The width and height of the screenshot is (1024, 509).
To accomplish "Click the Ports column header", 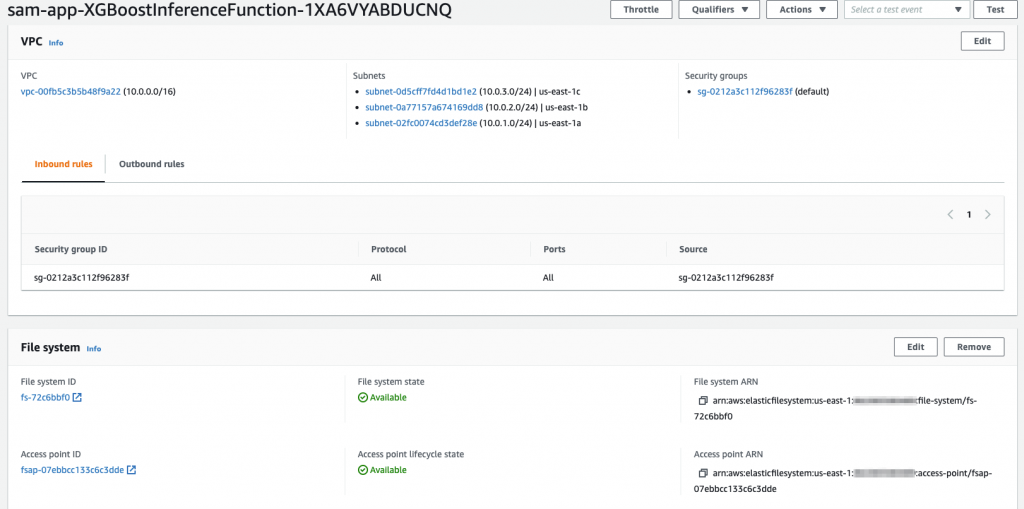I will click(554, 249).
